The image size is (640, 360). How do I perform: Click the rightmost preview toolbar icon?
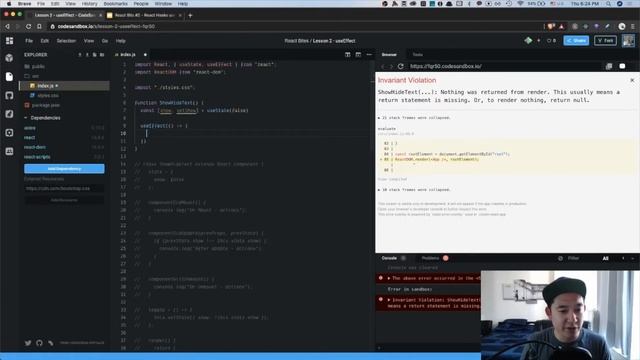(x=622, y=66)
